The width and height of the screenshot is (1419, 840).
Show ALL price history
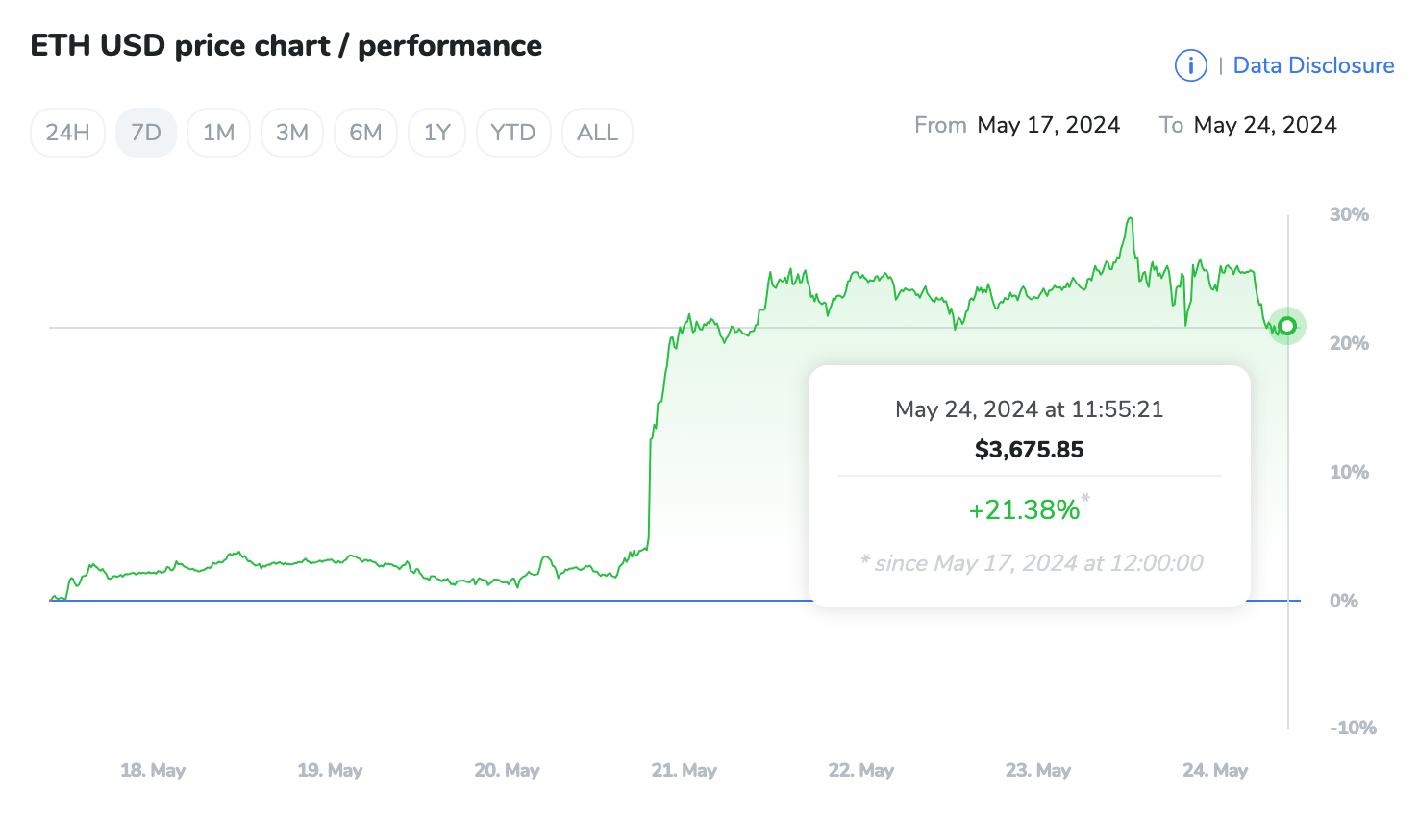(x=597, y=133)
